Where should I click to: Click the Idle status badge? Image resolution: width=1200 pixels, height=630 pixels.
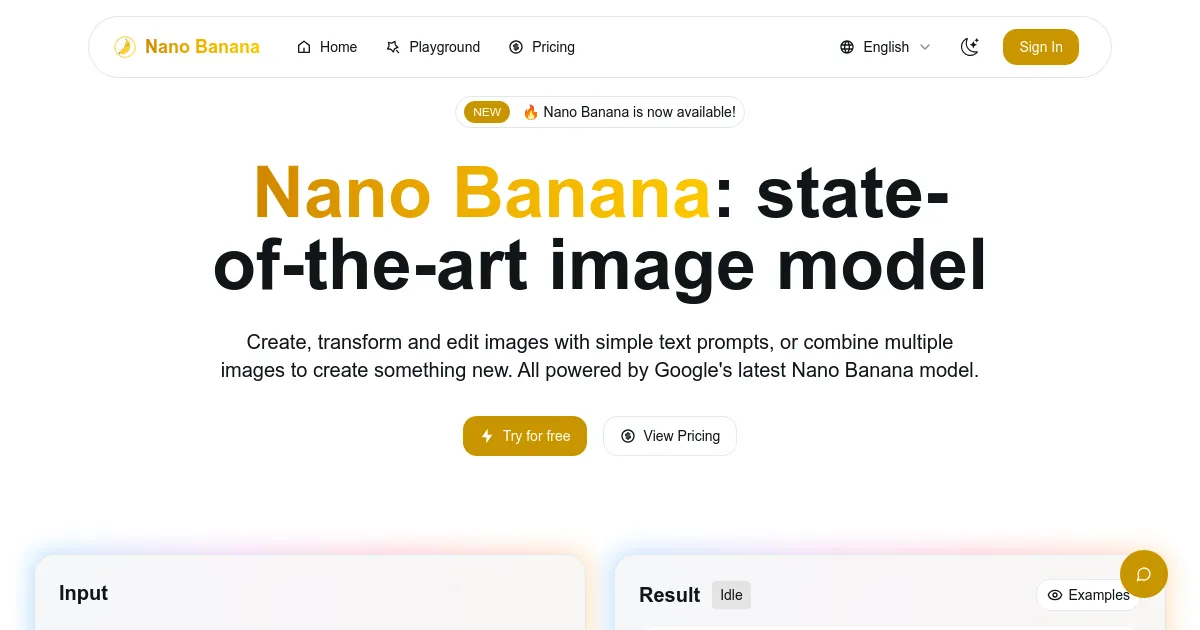pyautogui.click(x=731, y=595)
